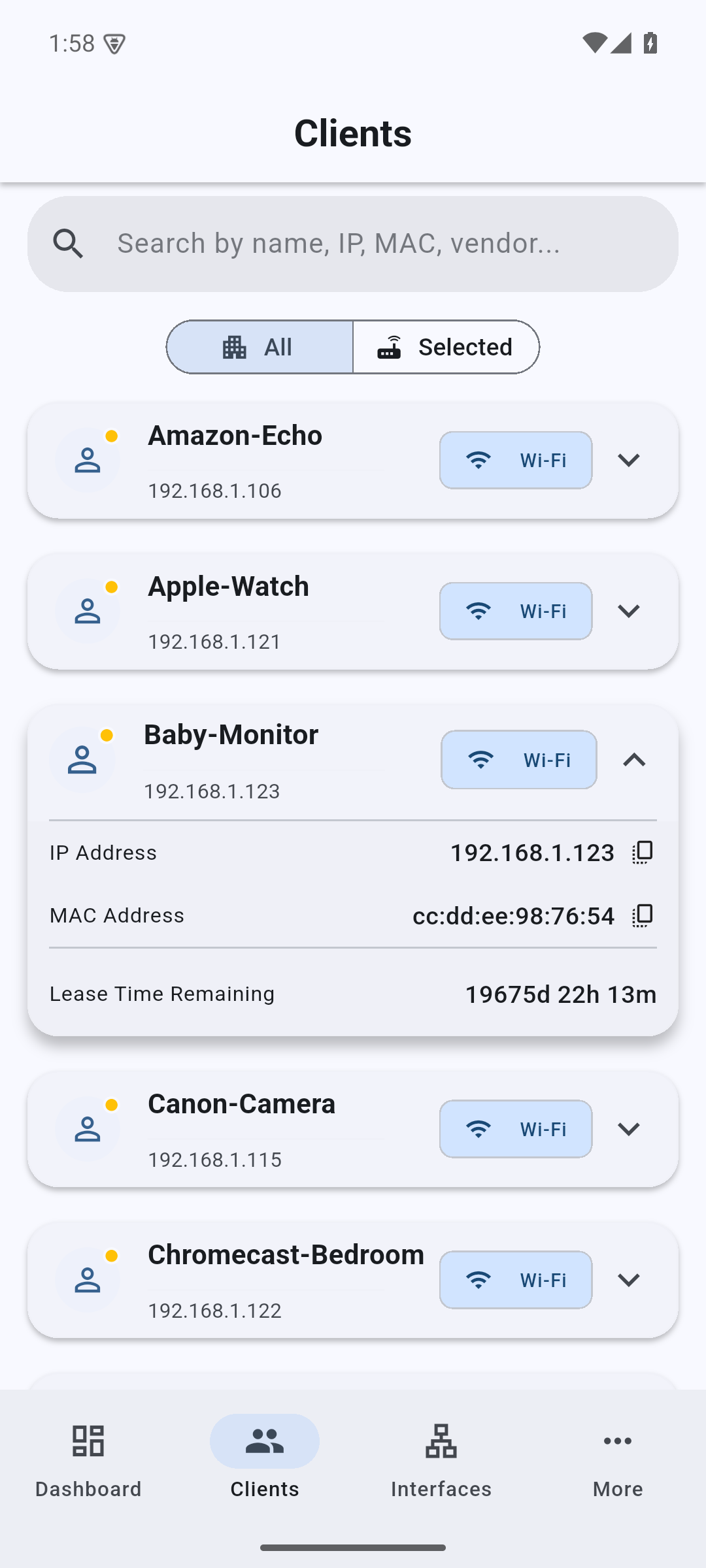Viewport: 706px width, 1568px height.
Task: Focus the client search field
Action: coord(353,244)
